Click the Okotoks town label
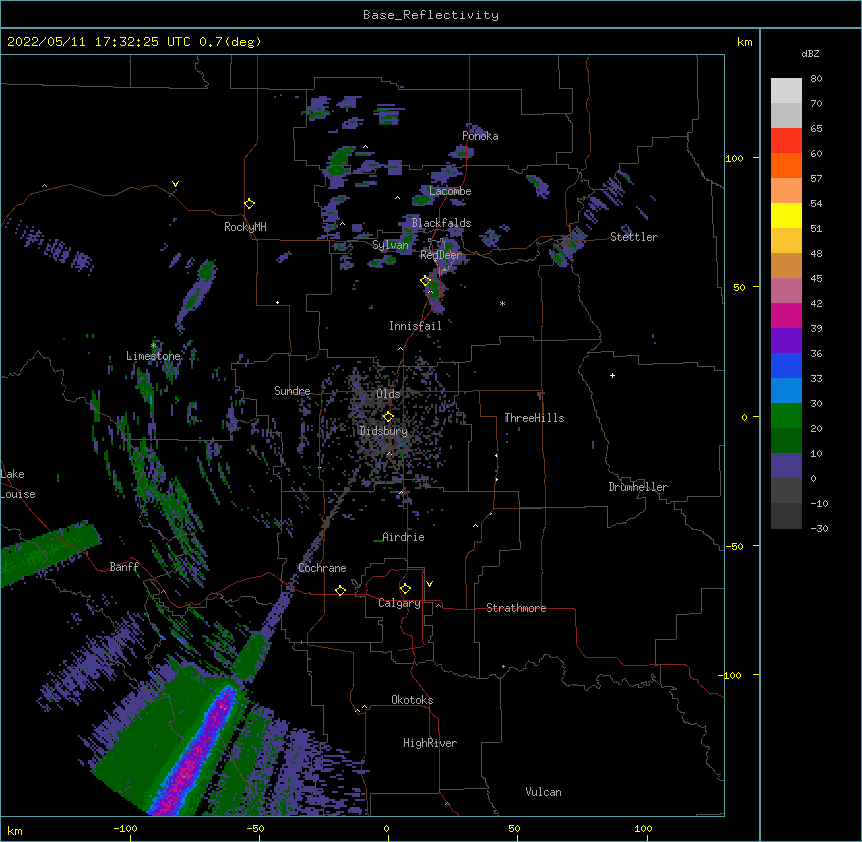This screenshot has height=842, width=862. (412, 700)
